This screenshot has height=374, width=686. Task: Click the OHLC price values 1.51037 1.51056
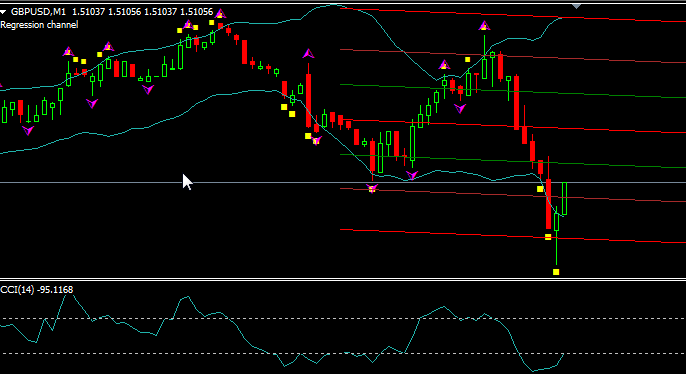pyautogui.click(x=143, y=12)
